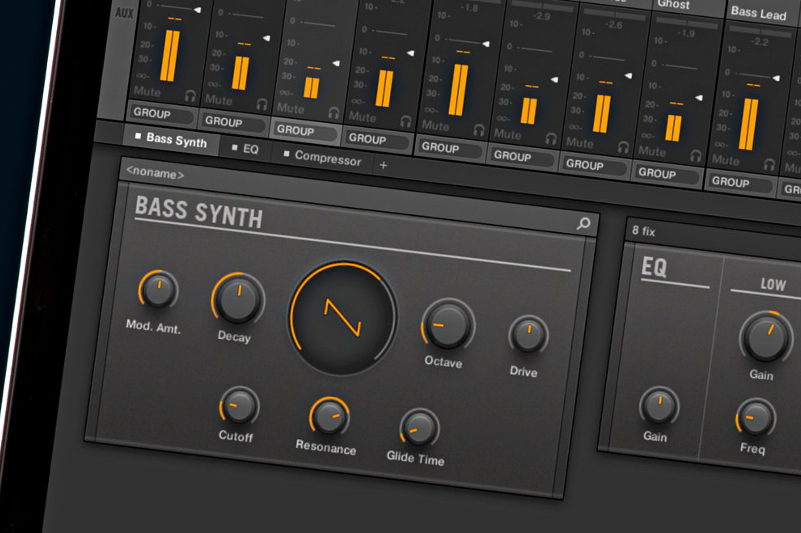Click the '-1.9' peak readout on Ghost
This screenshot has width=801, height=533.
(x=686, y=33)
